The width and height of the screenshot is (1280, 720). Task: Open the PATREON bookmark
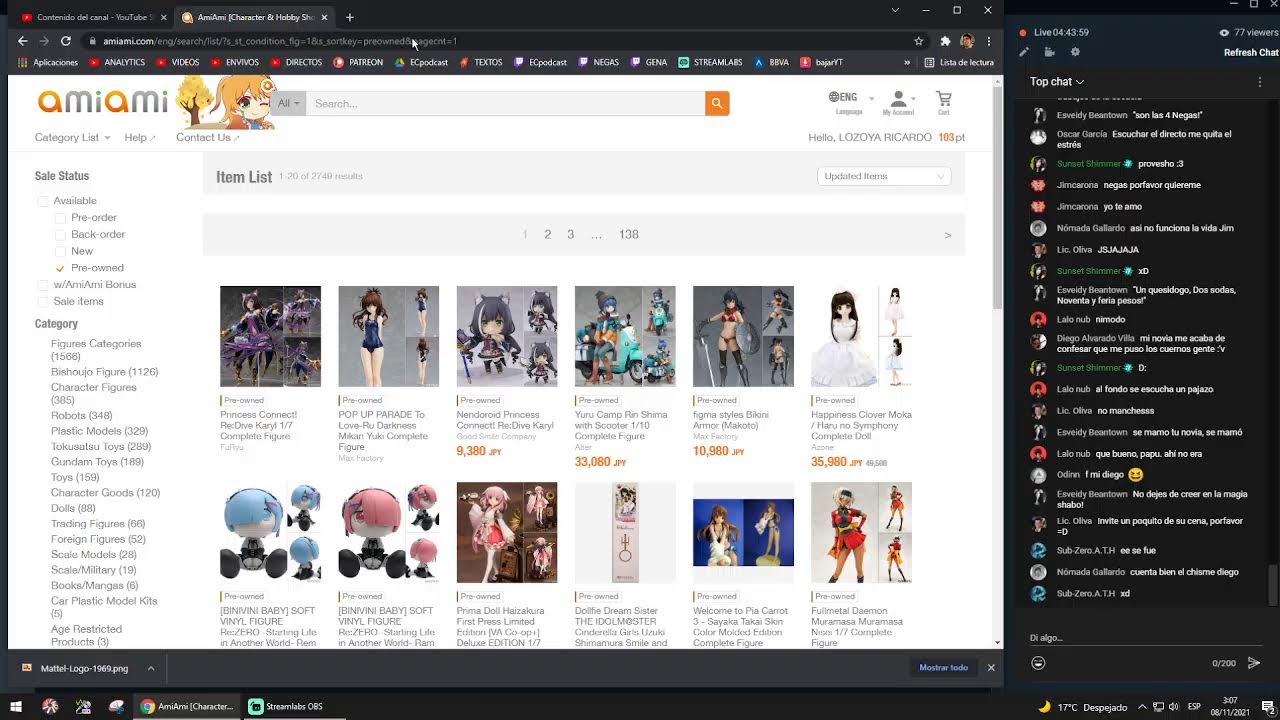point(358,62)
